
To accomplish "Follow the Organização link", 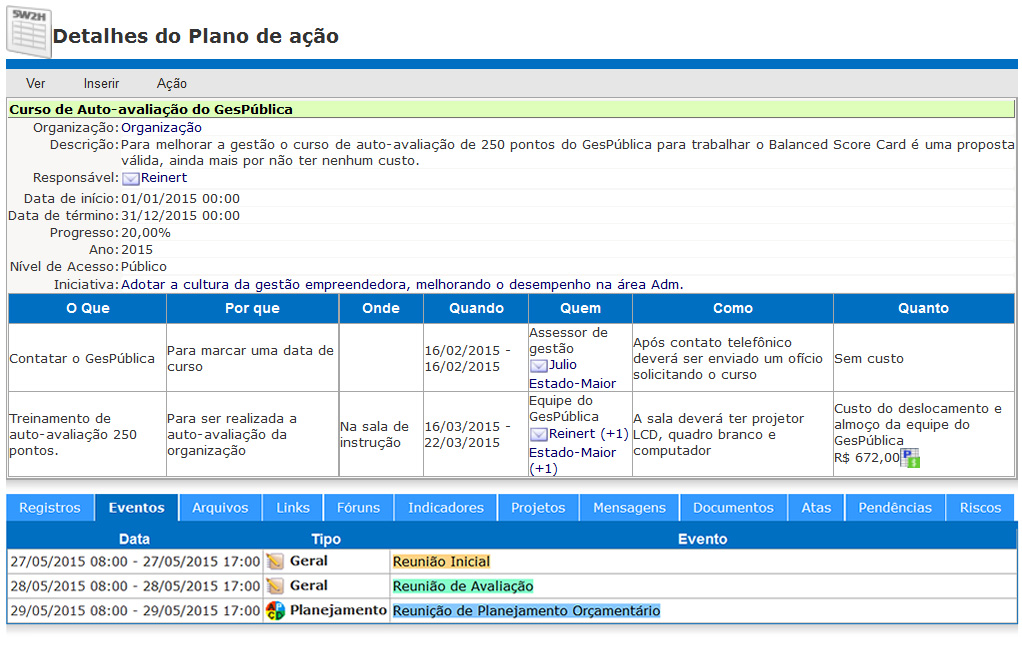I will 161,128.
